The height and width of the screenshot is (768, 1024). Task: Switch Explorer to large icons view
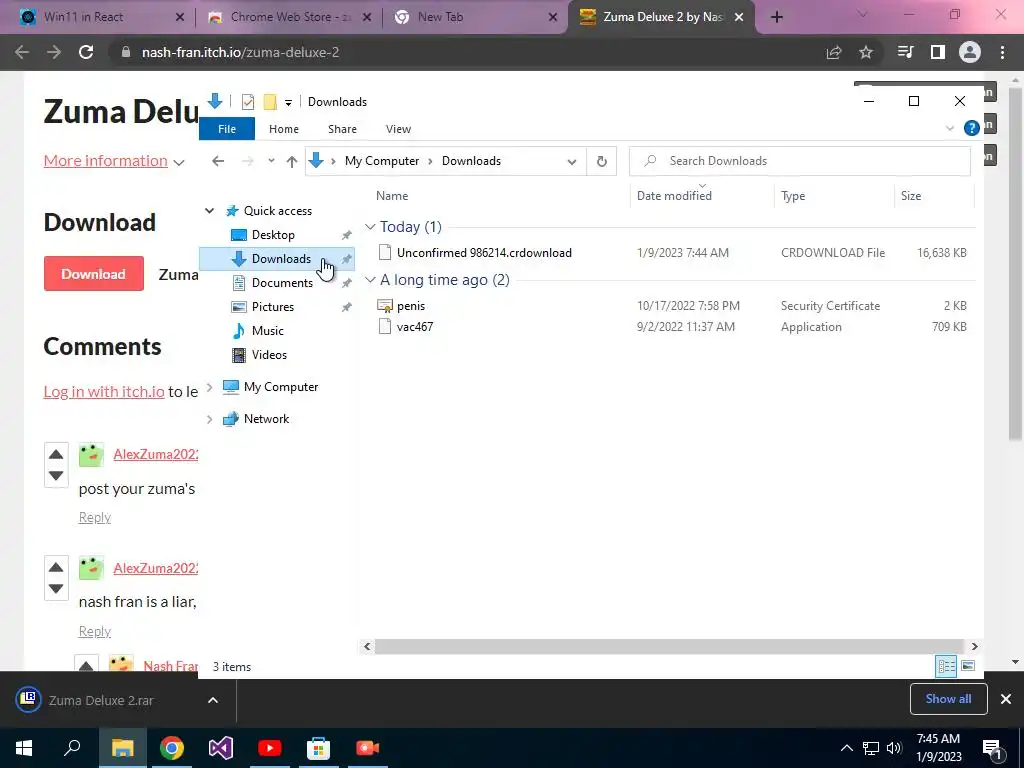968,666
